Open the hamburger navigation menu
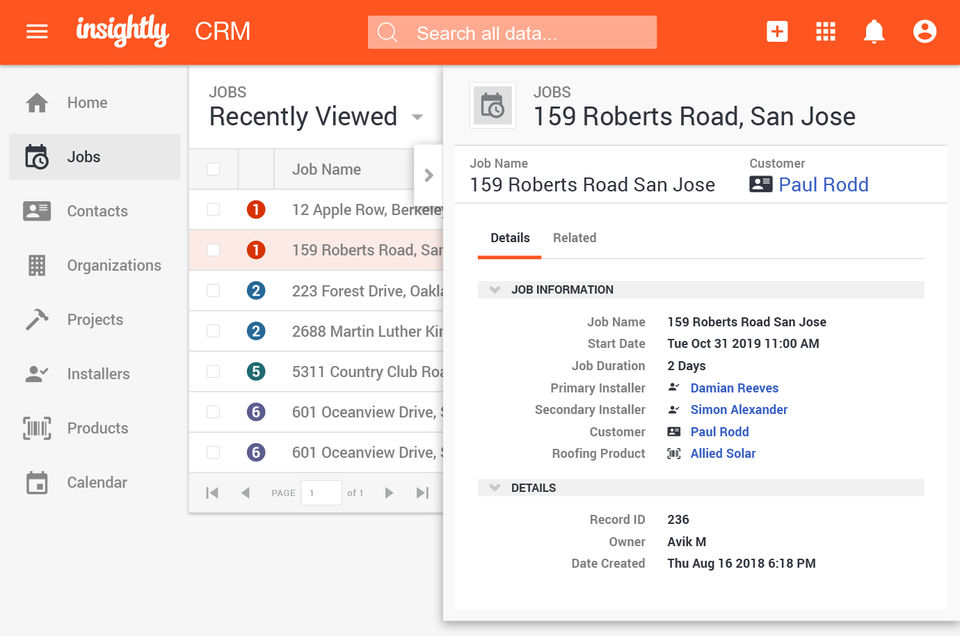The image size is (960, 636). tap(37, 31)
